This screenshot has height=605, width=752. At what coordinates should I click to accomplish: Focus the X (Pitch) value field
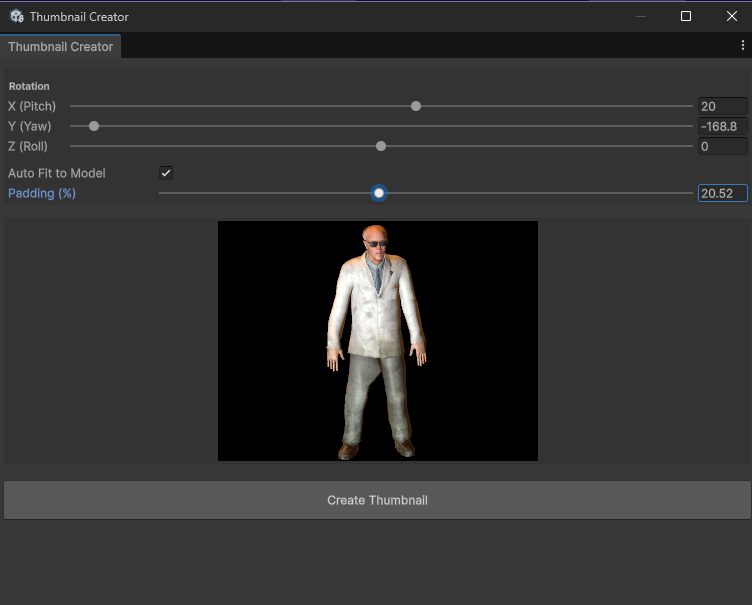[x=722, y=107]
